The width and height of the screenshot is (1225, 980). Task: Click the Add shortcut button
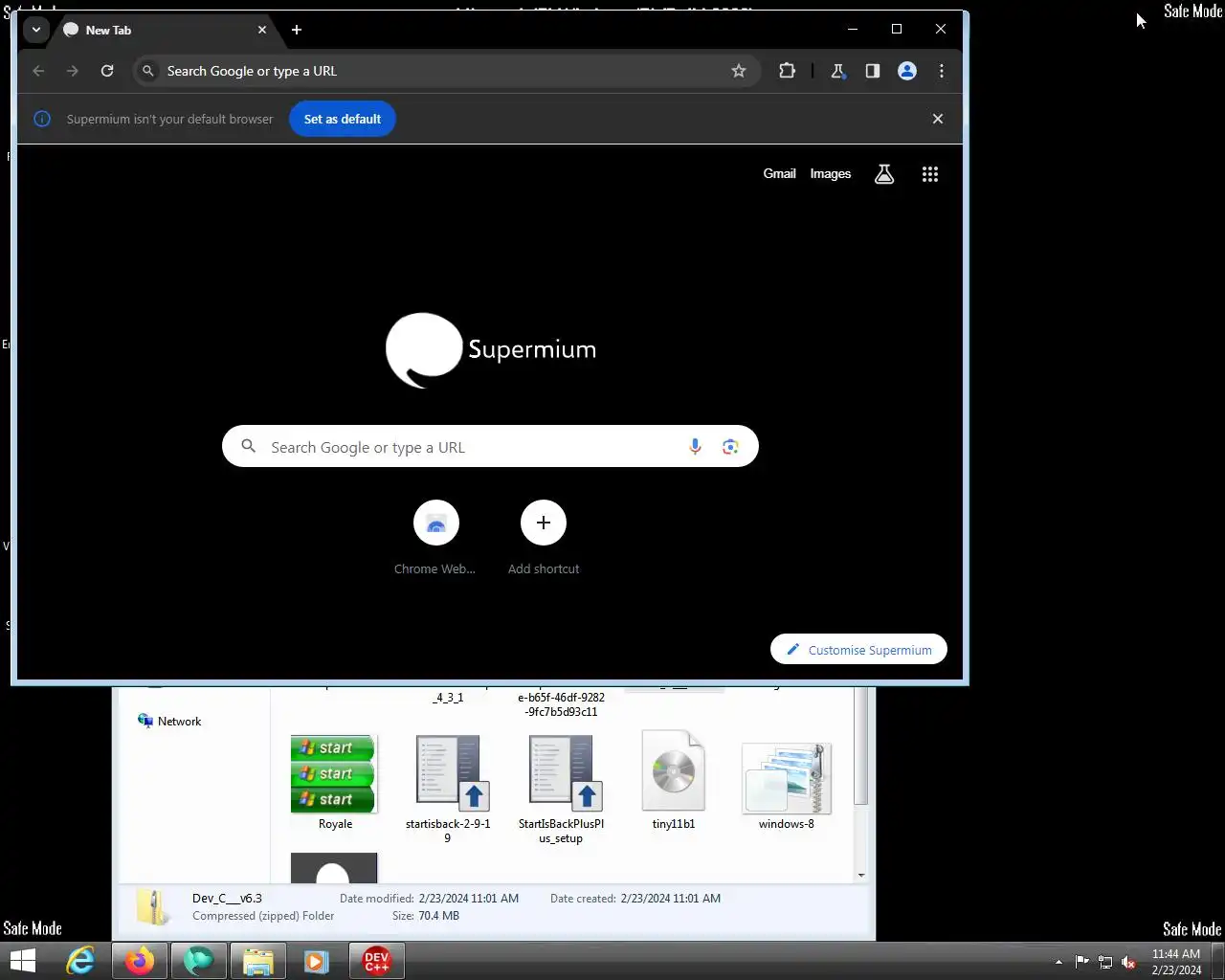click(x=544, y=537)
